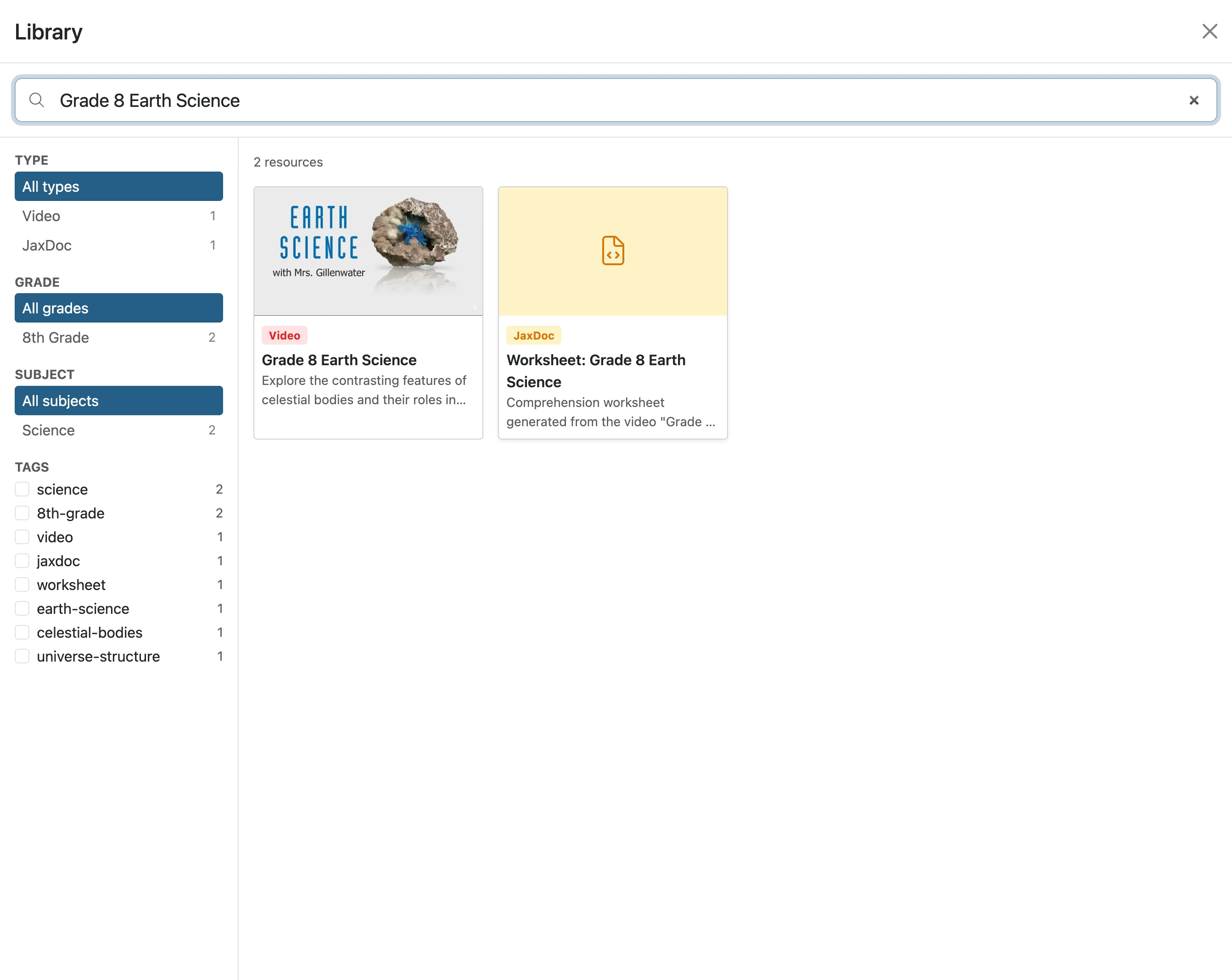Click the '2 resources' count text

click(x=288, y=162)
